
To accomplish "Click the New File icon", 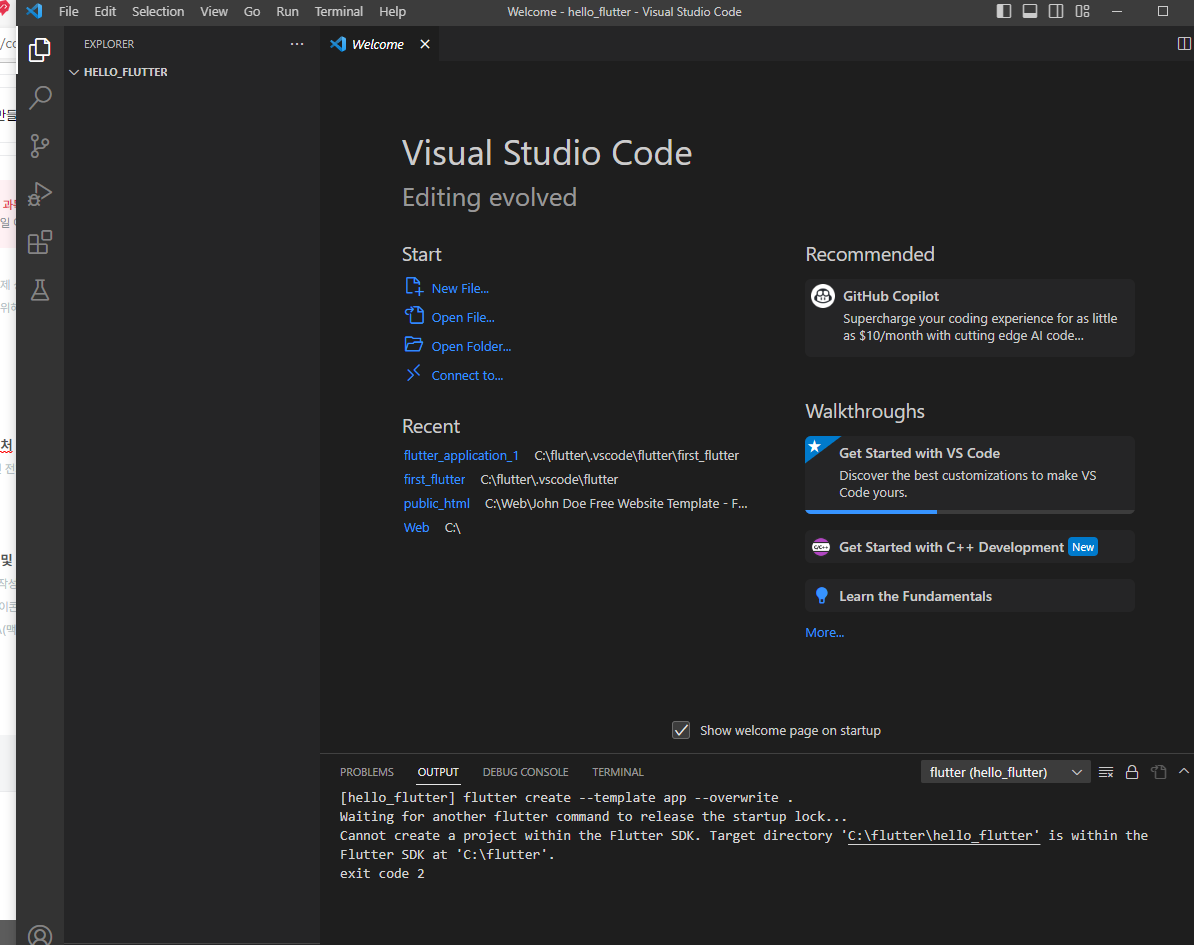I will (x=413, y=287).
